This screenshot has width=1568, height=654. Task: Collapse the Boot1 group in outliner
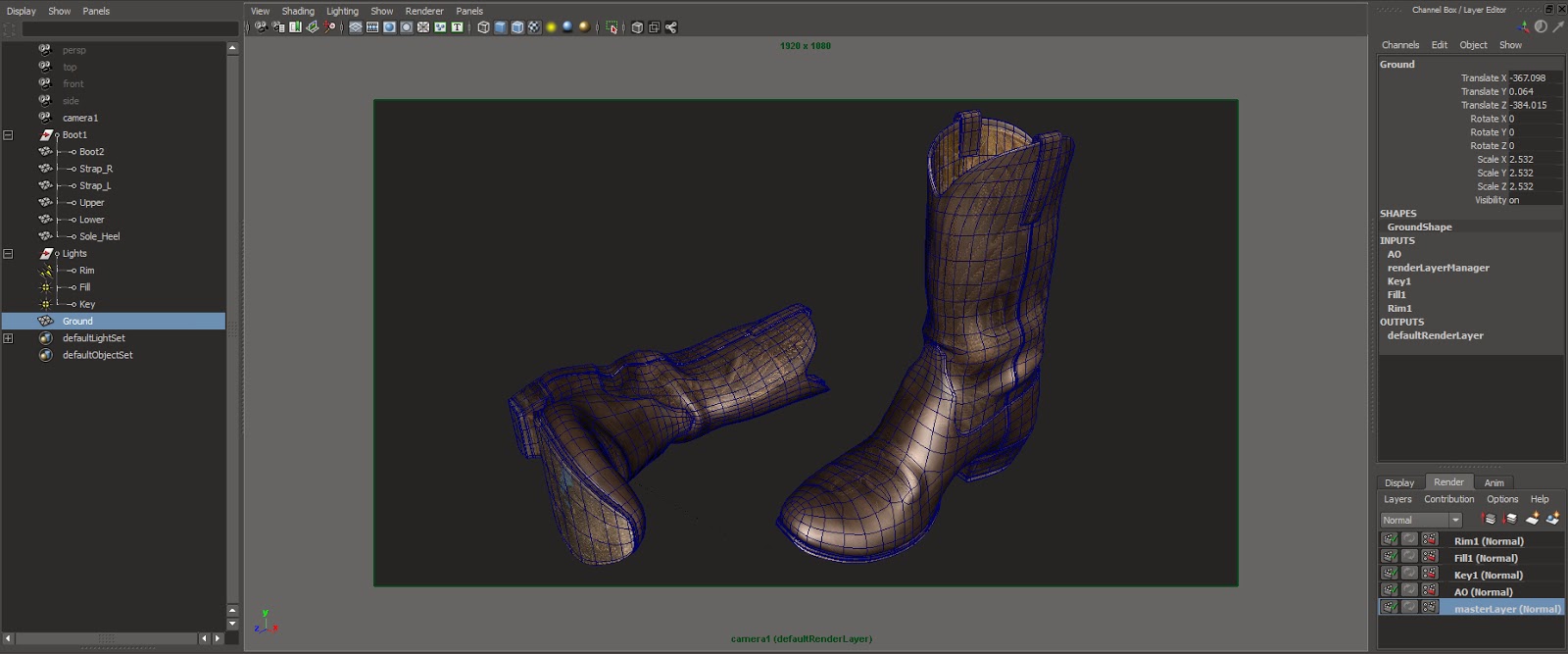coord(8,135)
